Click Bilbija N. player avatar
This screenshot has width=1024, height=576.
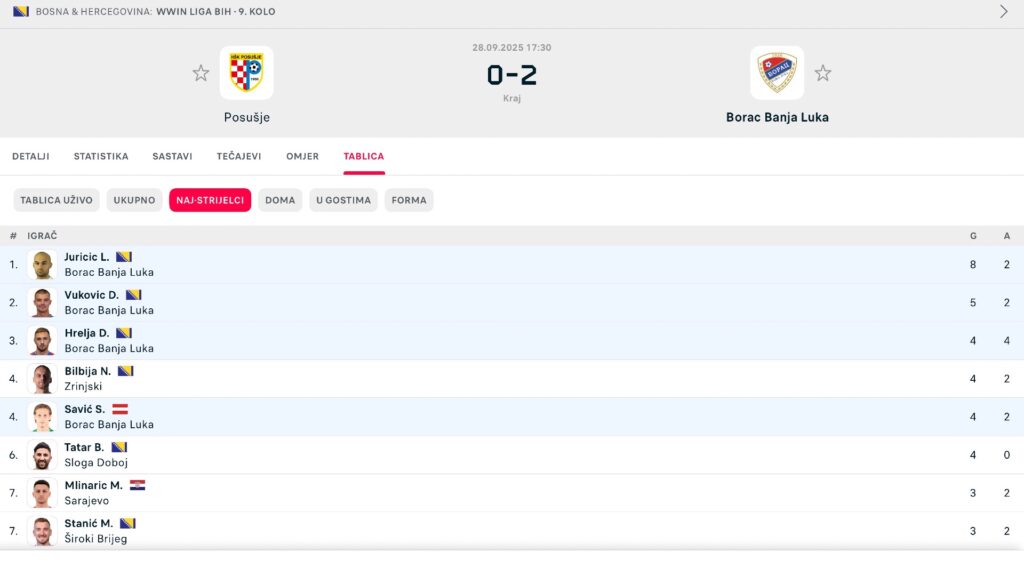42,379
